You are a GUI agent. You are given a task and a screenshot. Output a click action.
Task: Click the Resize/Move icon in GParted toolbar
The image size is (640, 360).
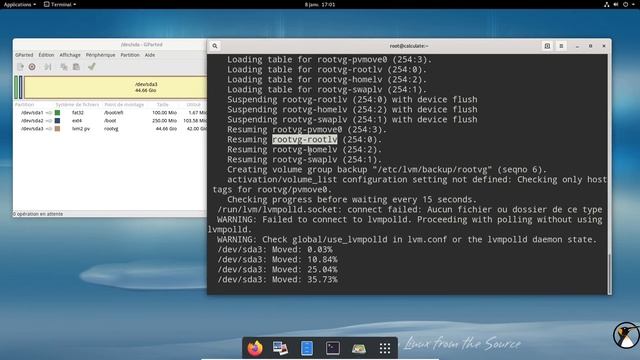(x=48, y=67)
